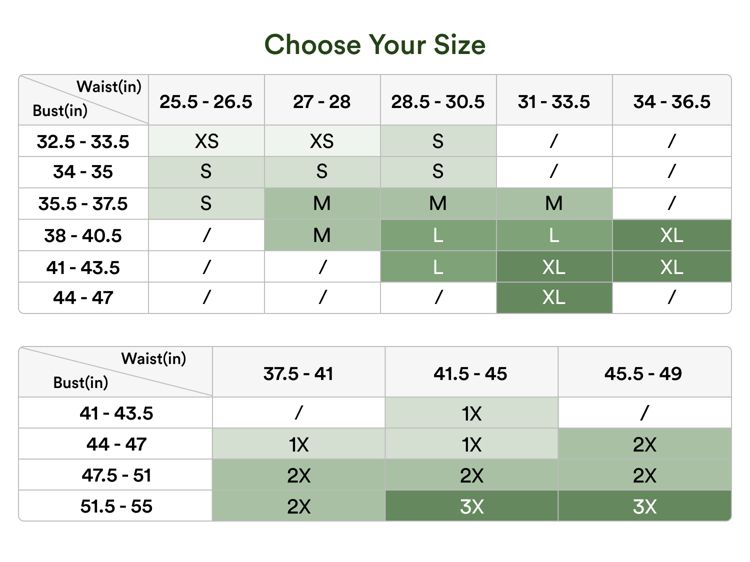Click the top table's Waist(in) Bust(in) corner cell
Screen dimensions: 750x562
(84, 99)
